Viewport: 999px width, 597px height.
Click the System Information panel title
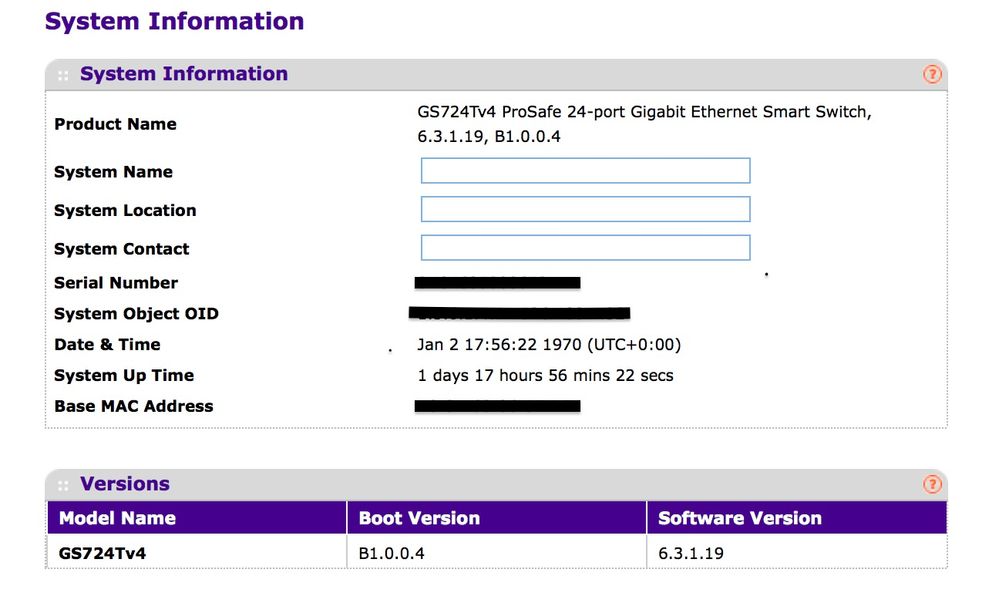pyautogui.click(x=183, y=74)
